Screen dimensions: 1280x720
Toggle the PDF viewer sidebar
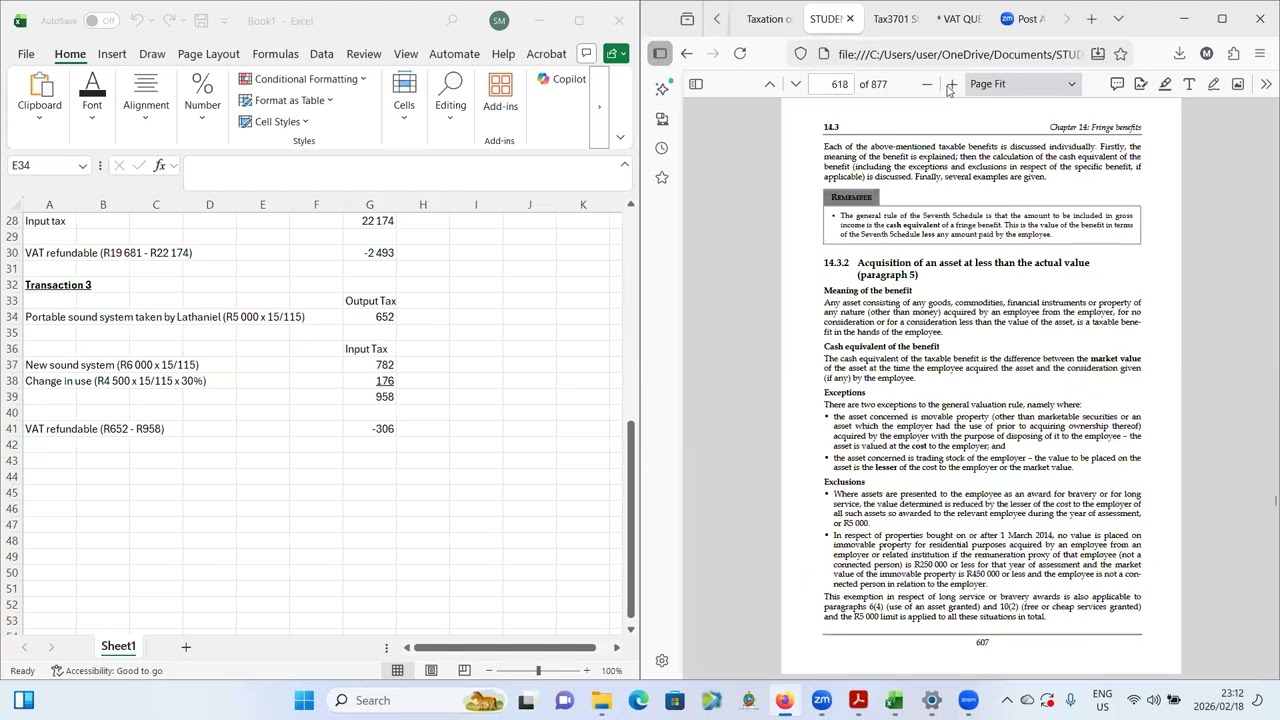click(696, 84)
